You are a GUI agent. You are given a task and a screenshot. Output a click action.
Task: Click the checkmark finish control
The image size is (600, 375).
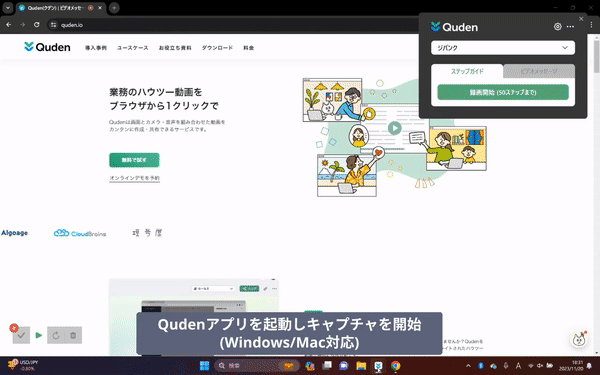point(21,335)
